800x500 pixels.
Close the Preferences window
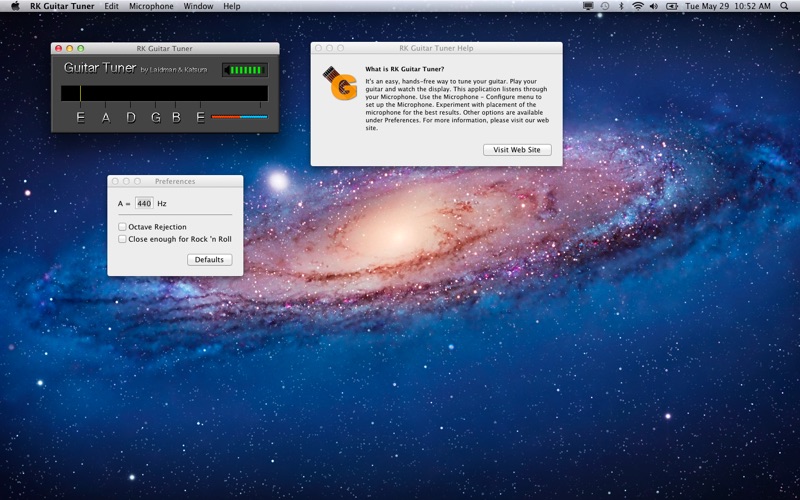point(115,181)
